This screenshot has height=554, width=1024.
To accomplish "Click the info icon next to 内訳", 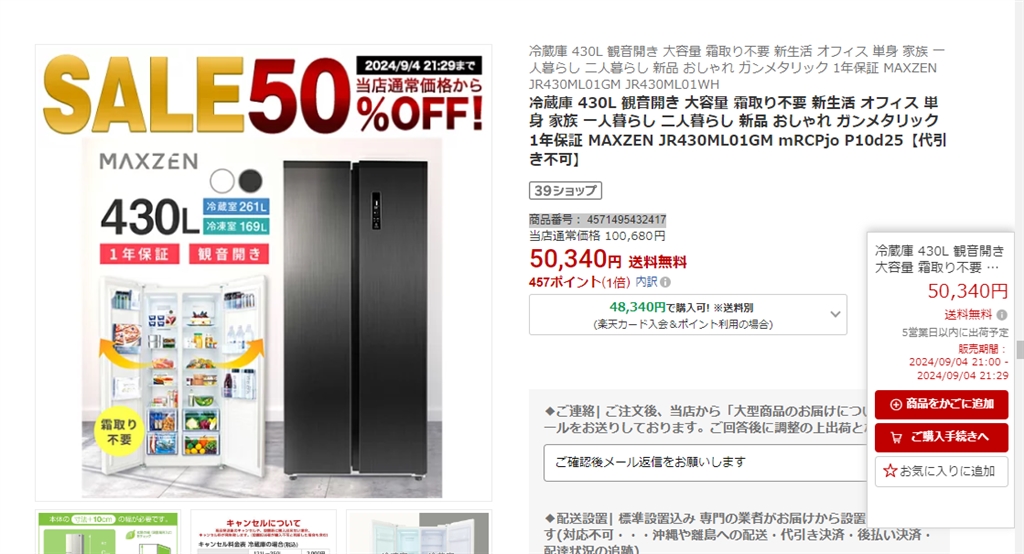I will [665, 282].
